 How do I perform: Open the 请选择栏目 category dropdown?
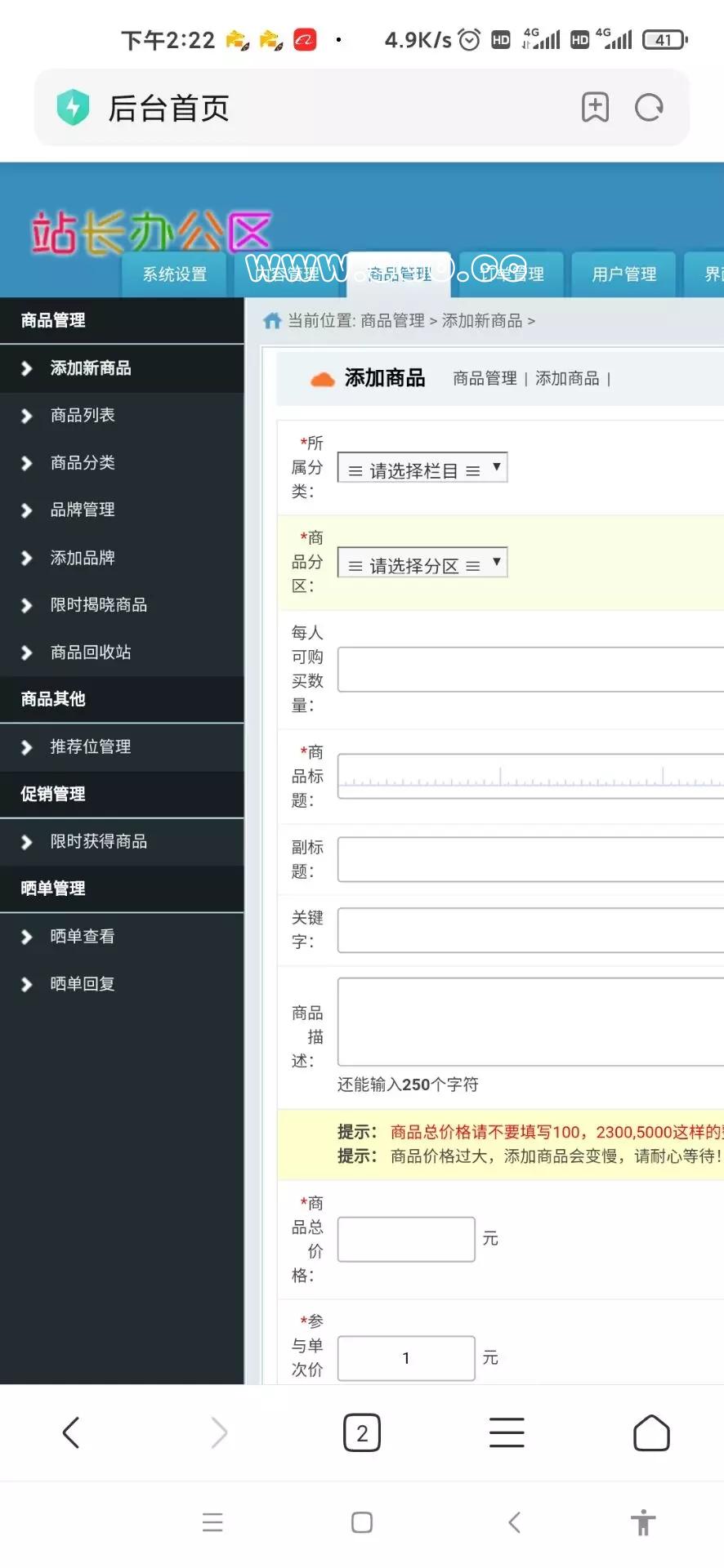click(422, 469)
